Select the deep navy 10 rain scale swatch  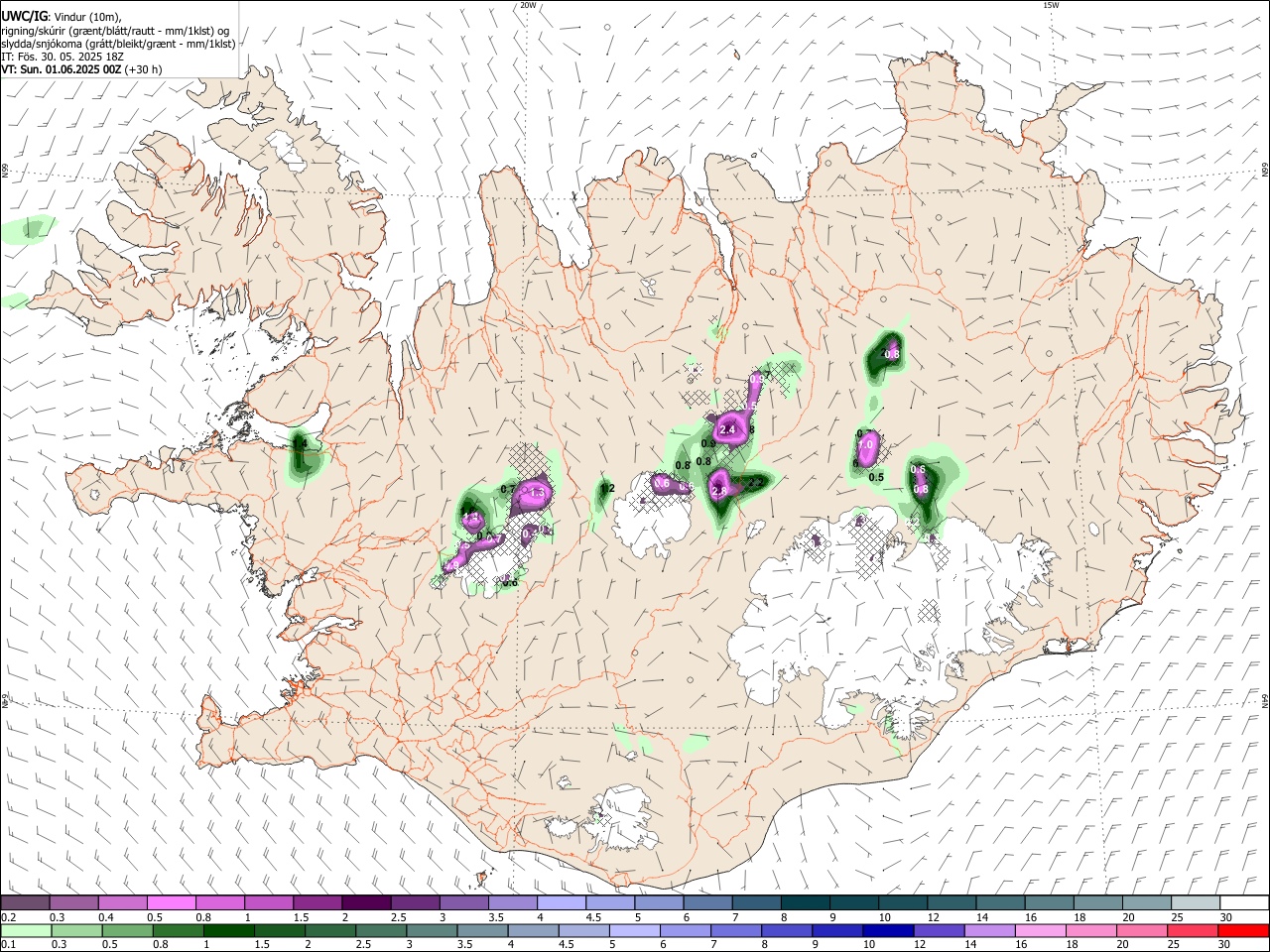(887, 930)
